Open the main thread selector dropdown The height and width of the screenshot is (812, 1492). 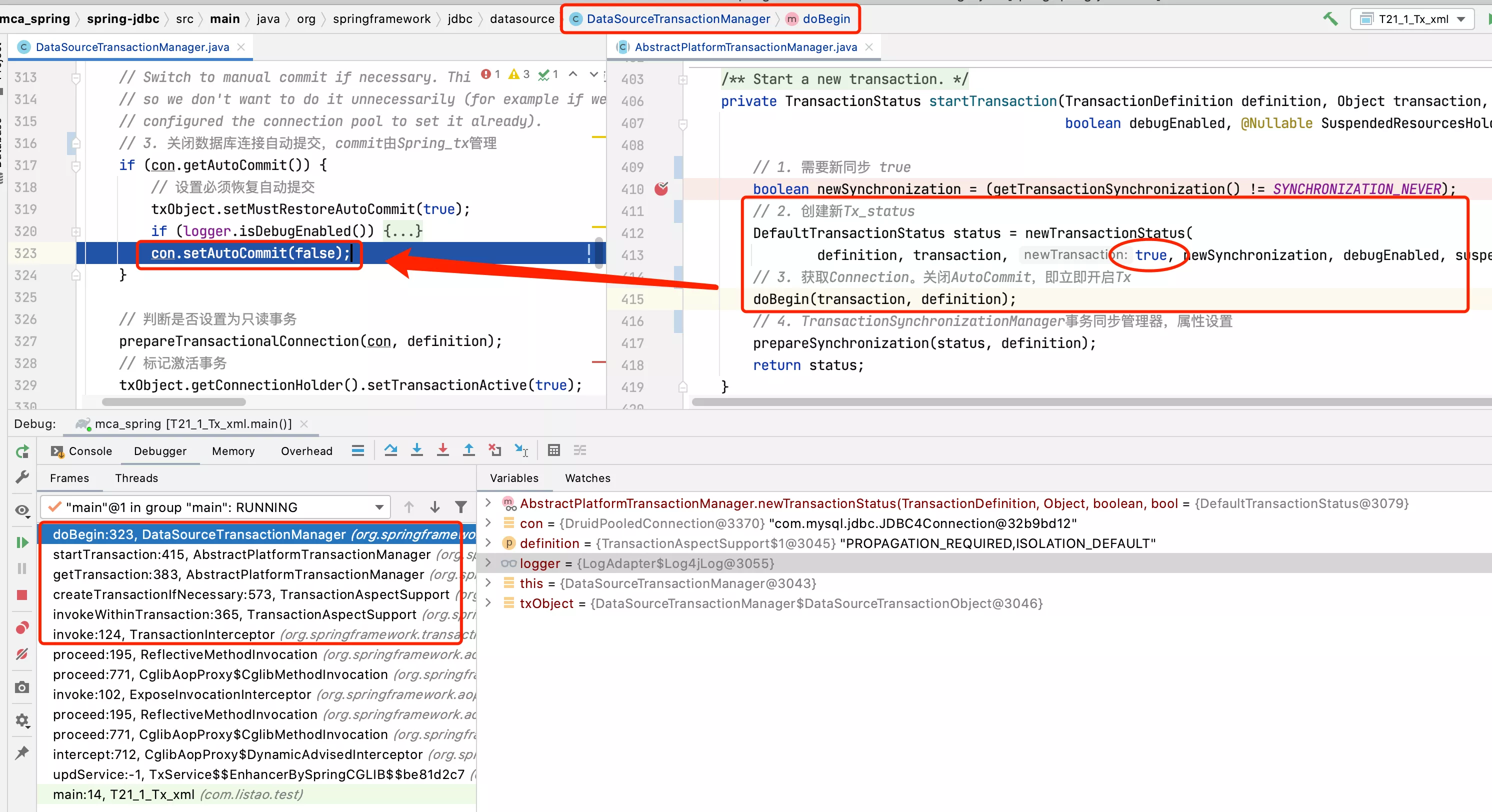[x=215, y=507]
